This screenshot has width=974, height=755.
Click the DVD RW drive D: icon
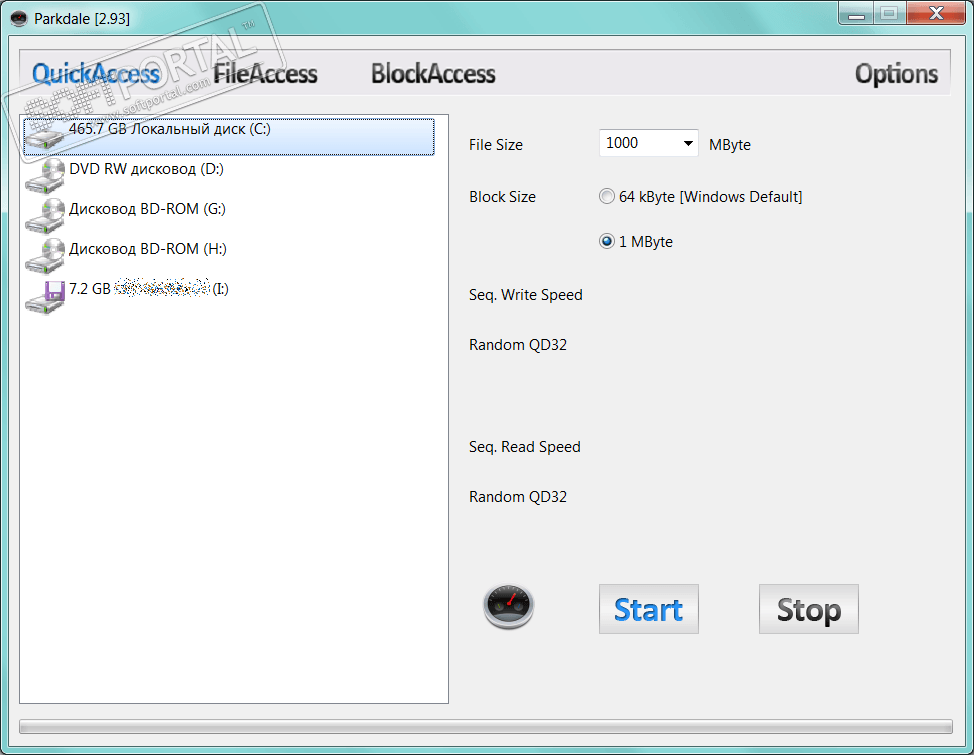(45, 176)
